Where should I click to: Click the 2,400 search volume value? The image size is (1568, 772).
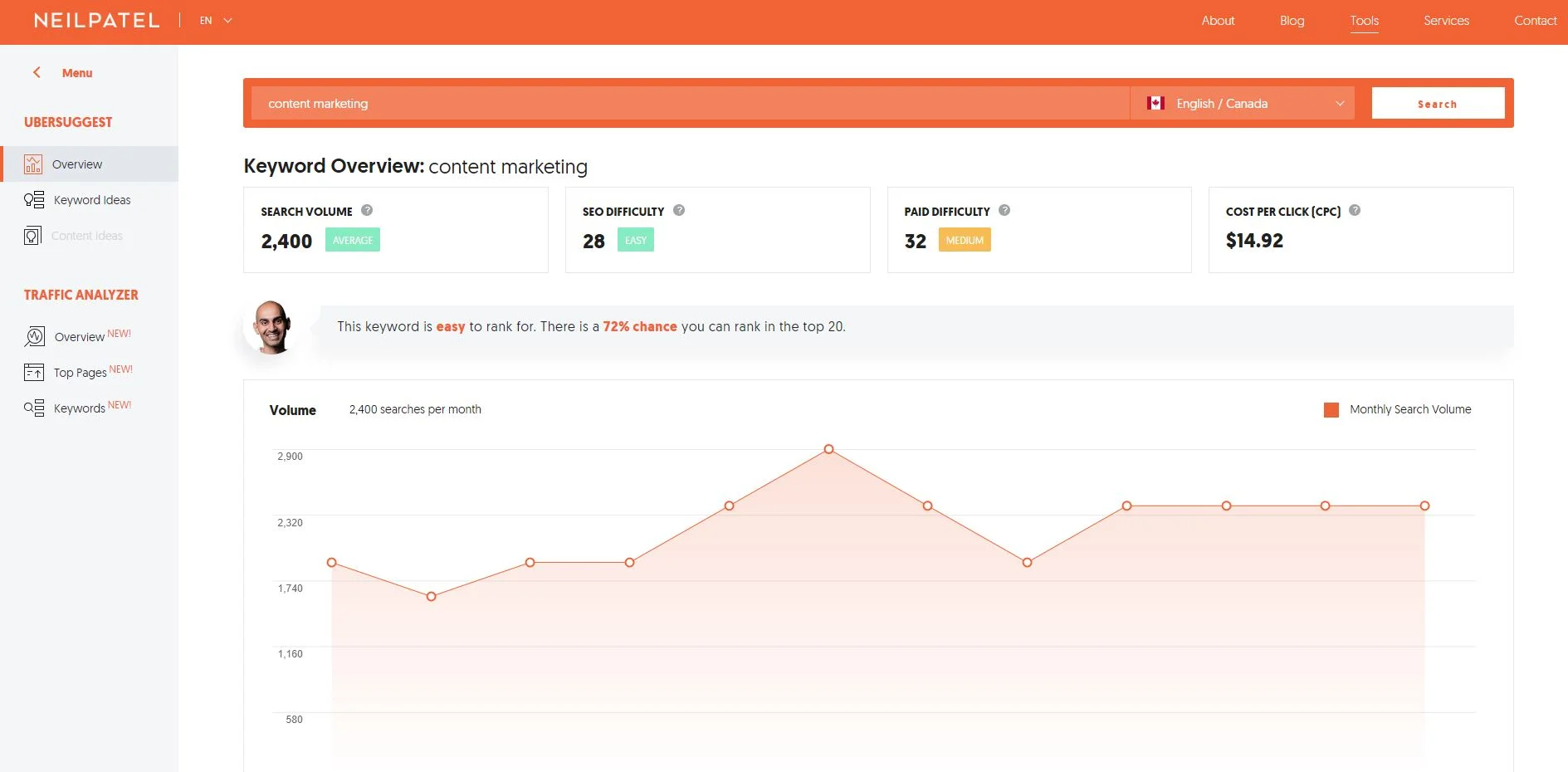pos(286,242)
